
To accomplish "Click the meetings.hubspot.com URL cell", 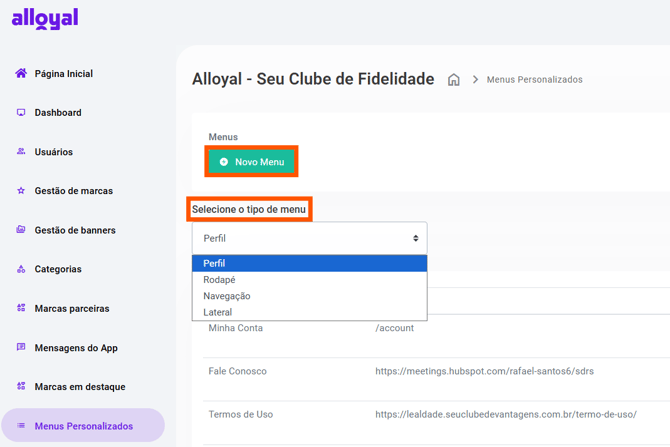I will 485,371.
